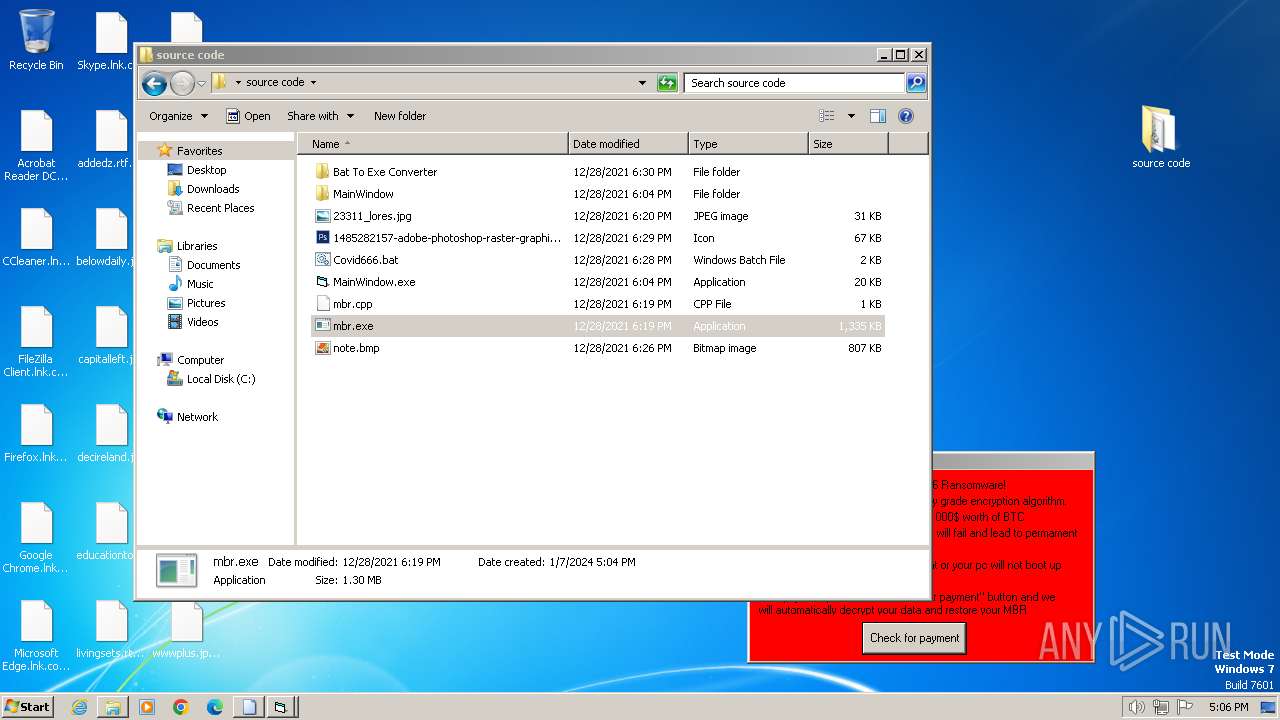Select the mbr.exe file
The image size is (1280, 720).
[x=597, y=326]
